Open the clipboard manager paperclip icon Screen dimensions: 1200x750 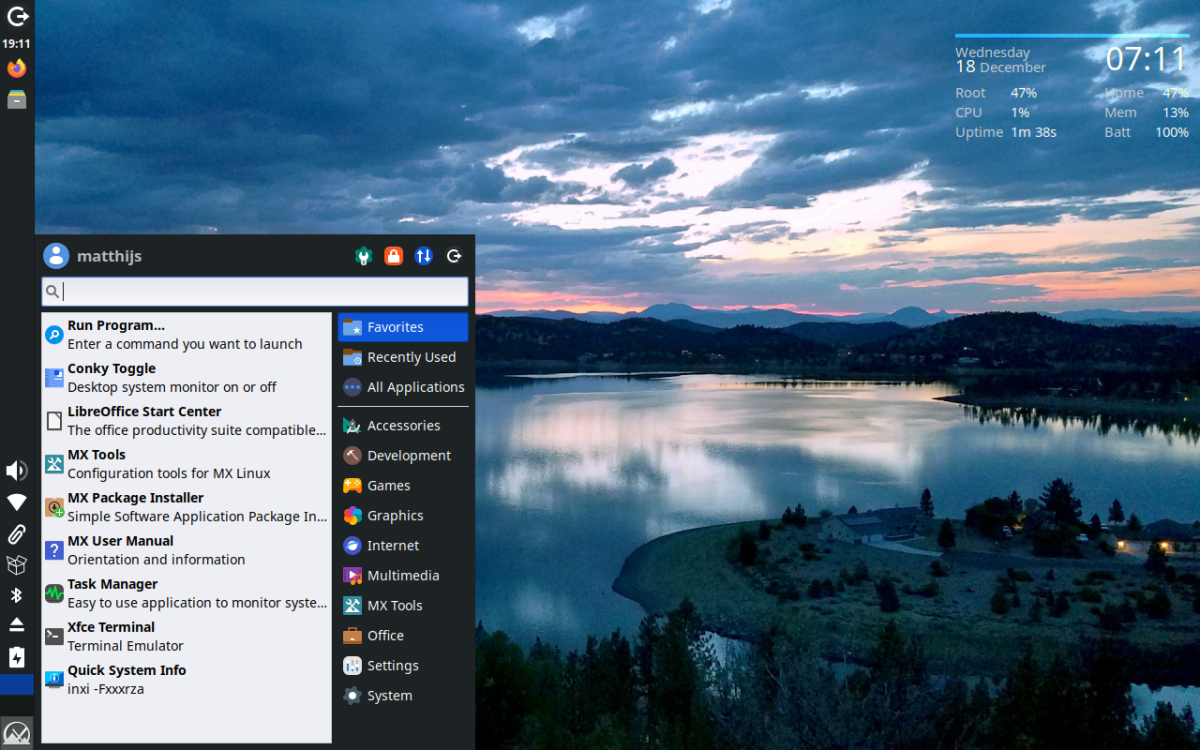(17, 533)
